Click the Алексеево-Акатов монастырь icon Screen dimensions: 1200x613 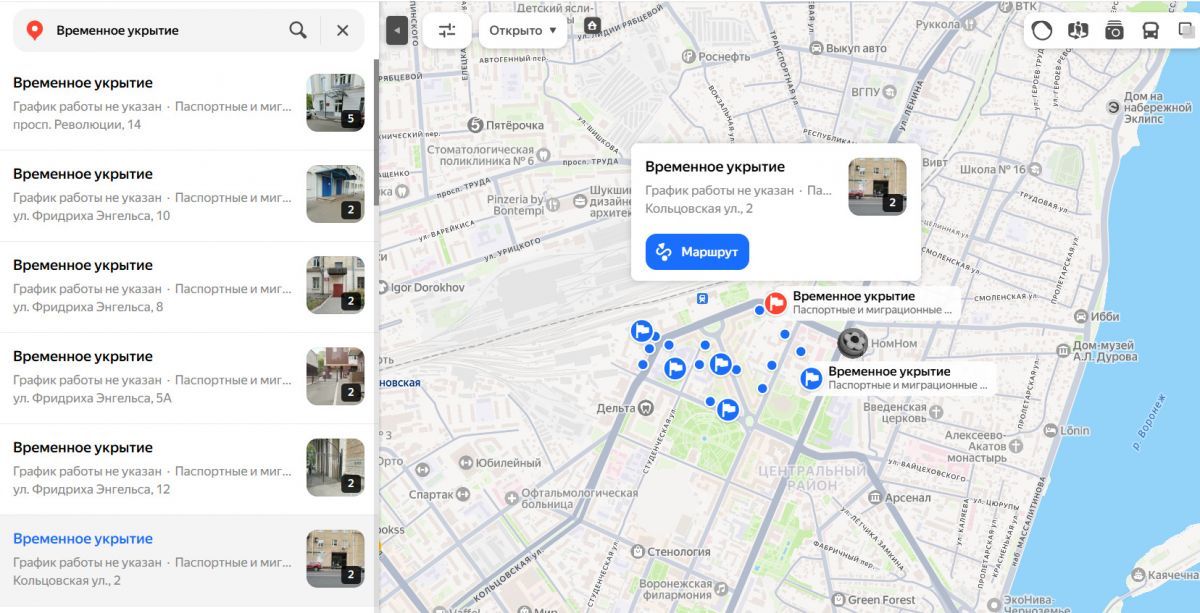pos(1017,446)
